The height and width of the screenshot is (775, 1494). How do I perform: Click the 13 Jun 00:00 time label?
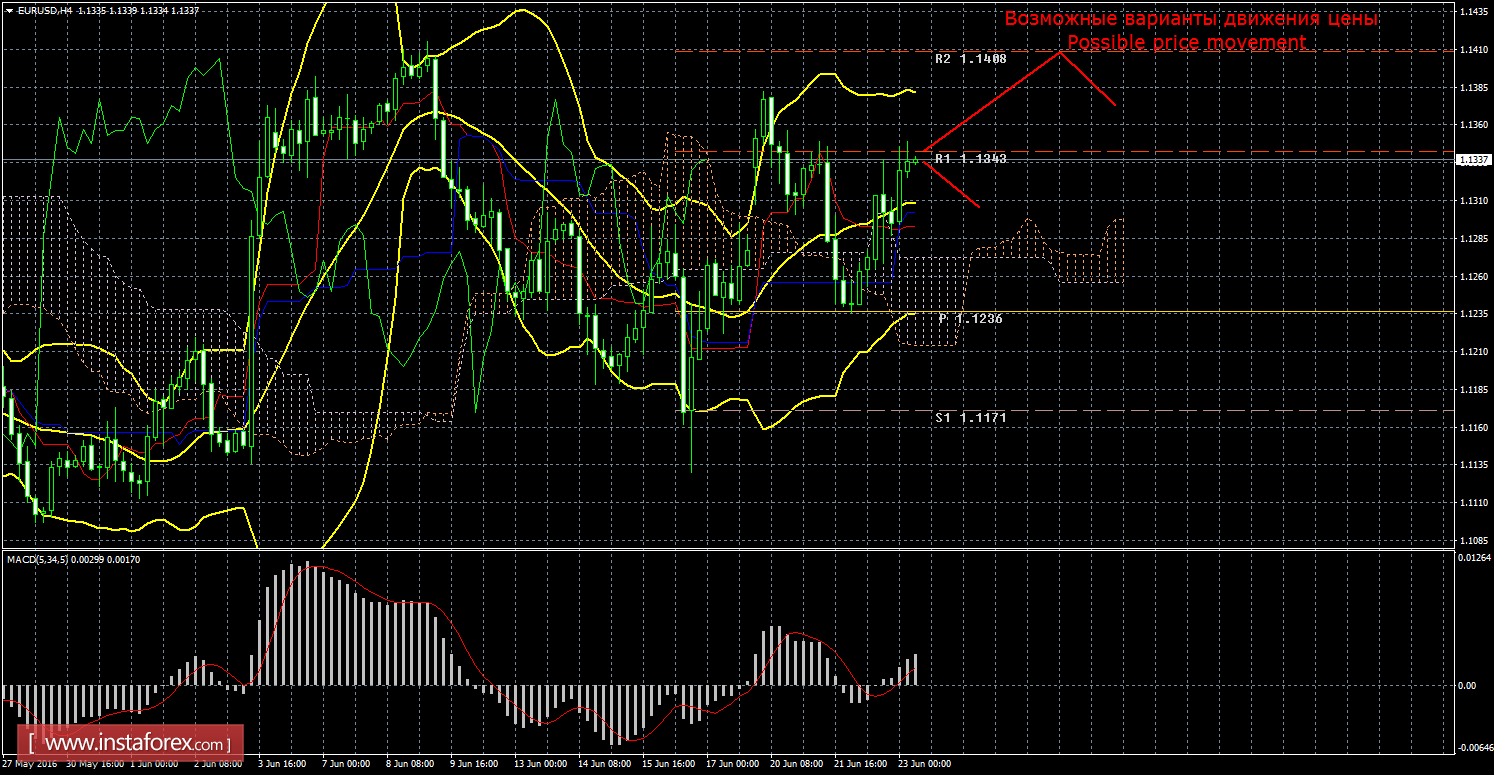click(x=540, y=764)
